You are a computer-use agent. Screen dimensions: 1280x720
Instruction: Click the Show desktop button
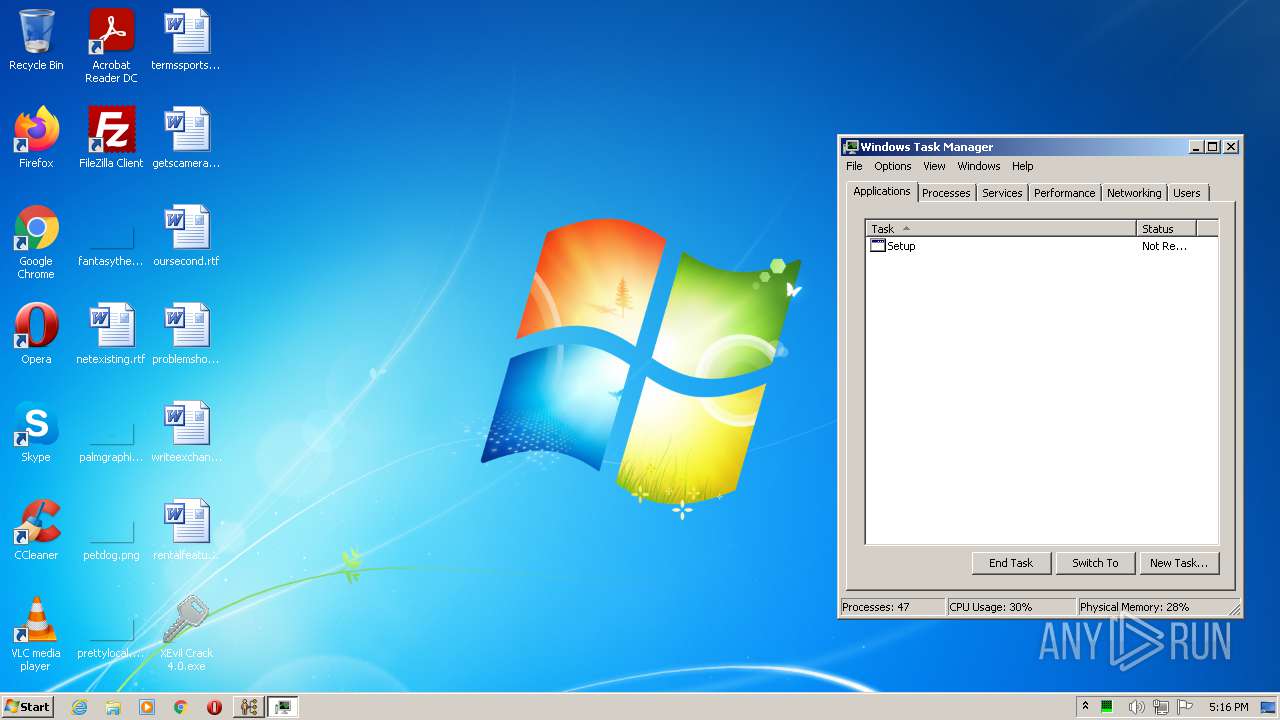[x=1269, y=707]
